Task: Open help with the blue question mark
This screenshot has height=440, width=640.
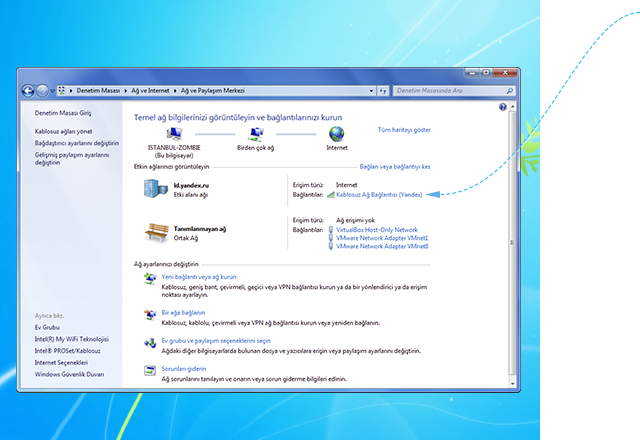Action: (x=502, y=107)
